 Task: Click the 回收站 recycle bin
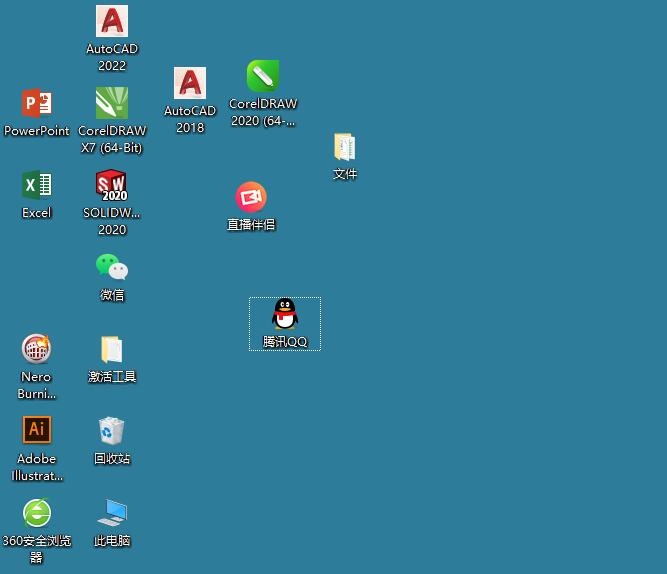click(x=111, y=431)
